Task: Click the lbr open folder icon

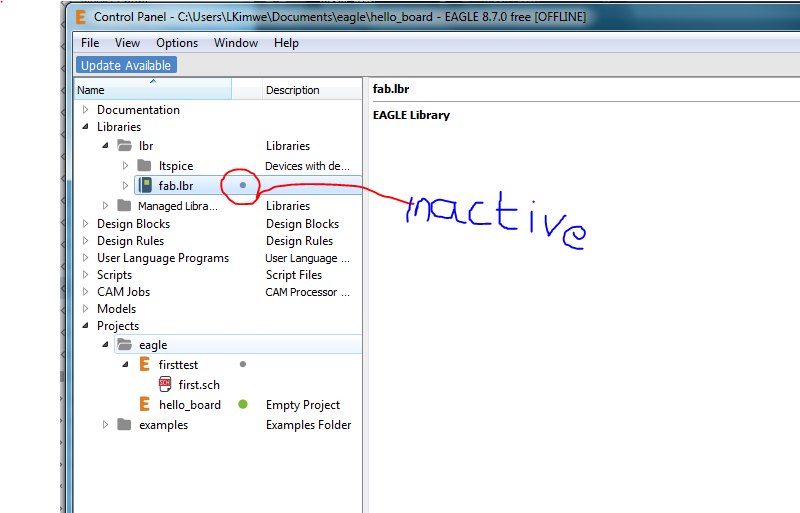Action: 124,145
